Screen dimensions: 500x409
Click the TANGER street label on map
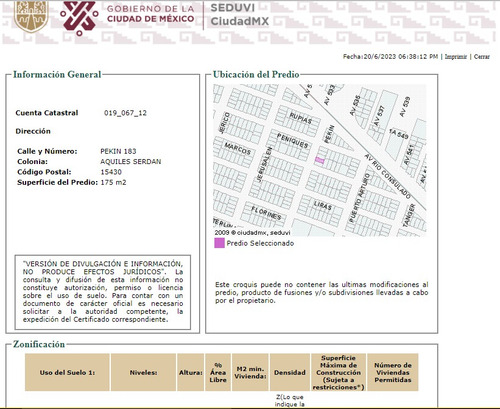pyautogui.click(x=409, y=215)
